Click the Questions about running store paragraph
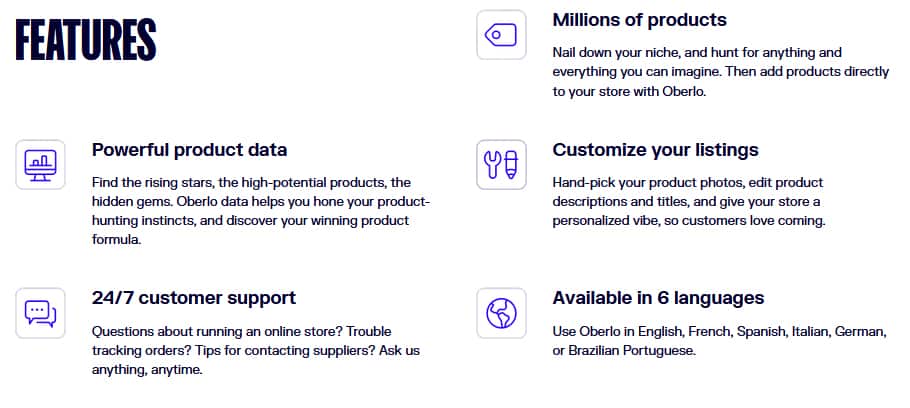The width and height of the screenshot is (910, 408). 255,351
